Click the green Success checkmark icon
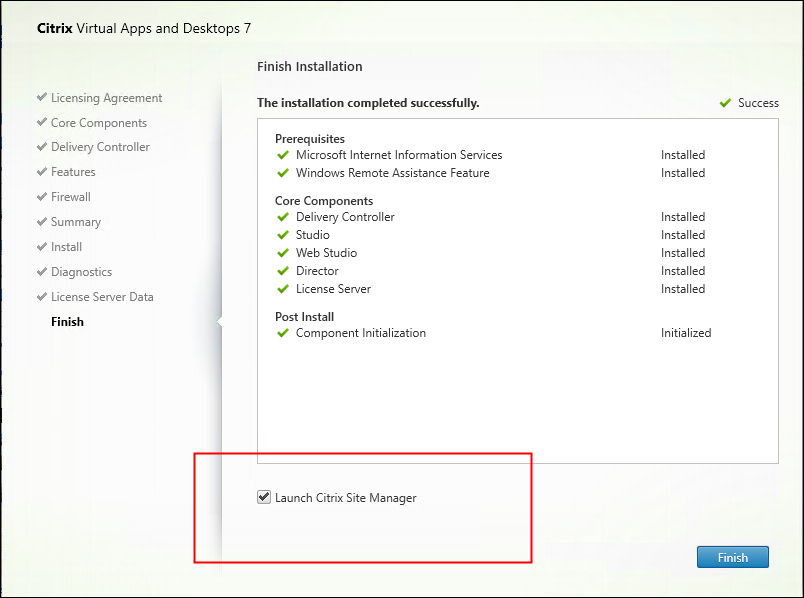Viewport: 804px width, 598px height. 725,103
